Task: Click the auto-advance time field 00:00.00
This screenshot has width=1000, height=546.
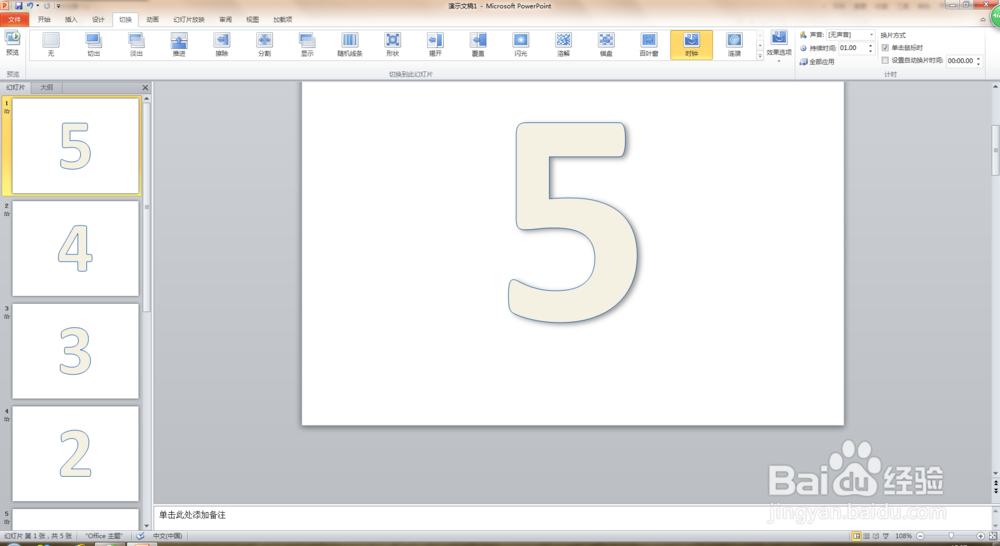Action: coord(960,61)
